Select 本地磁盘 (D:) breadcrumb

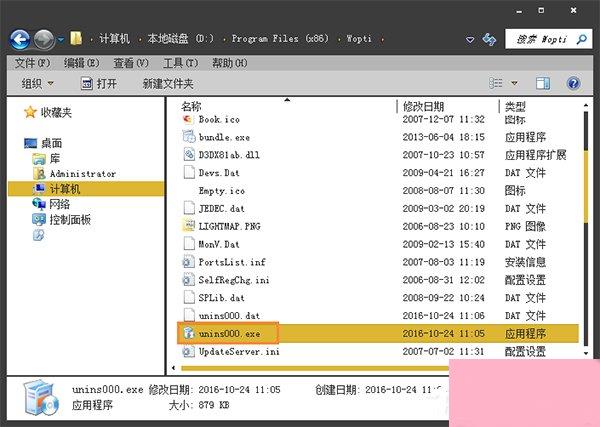tap(181, 39)
